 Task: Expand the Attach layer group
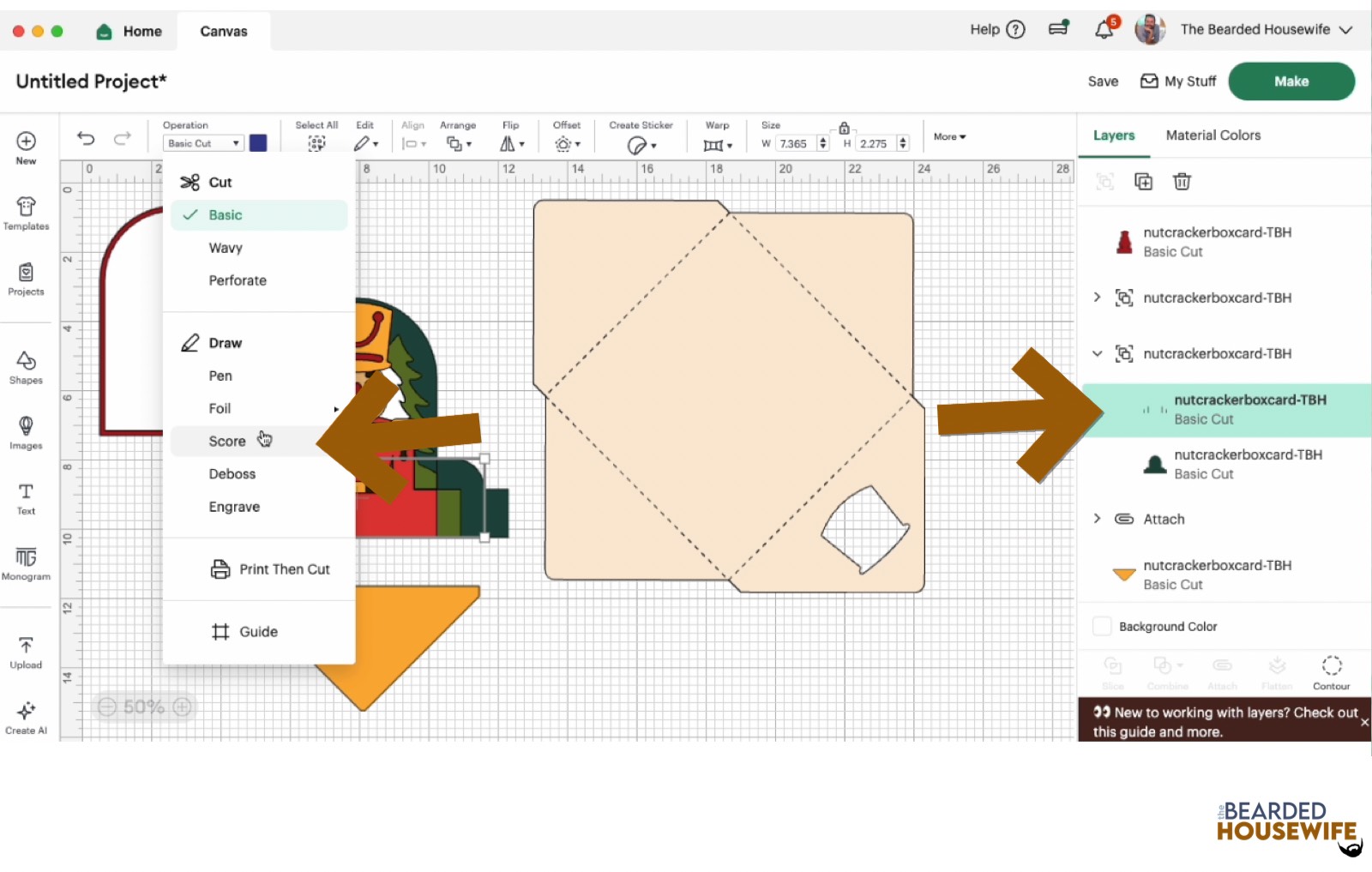(x=1097, y=519)
